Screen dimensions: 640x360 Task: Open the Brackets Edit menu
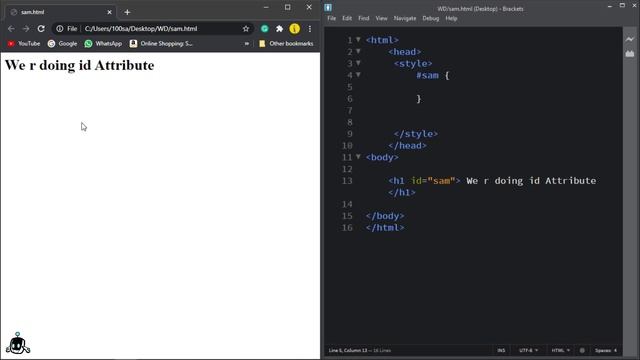347,18
